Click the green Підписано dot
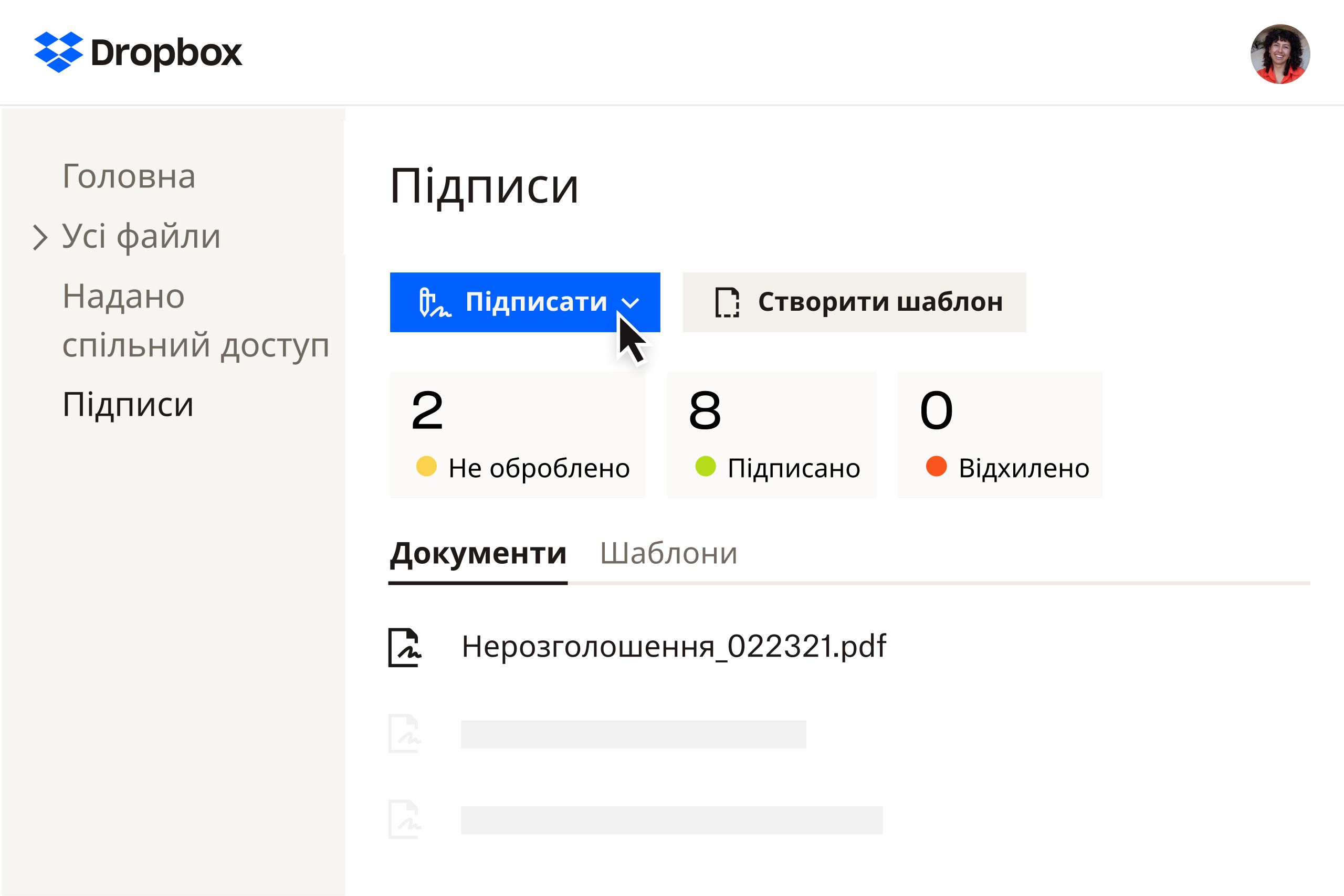Image resolution: width=1344 pixels, height=896 pixels. coord(705,466)
